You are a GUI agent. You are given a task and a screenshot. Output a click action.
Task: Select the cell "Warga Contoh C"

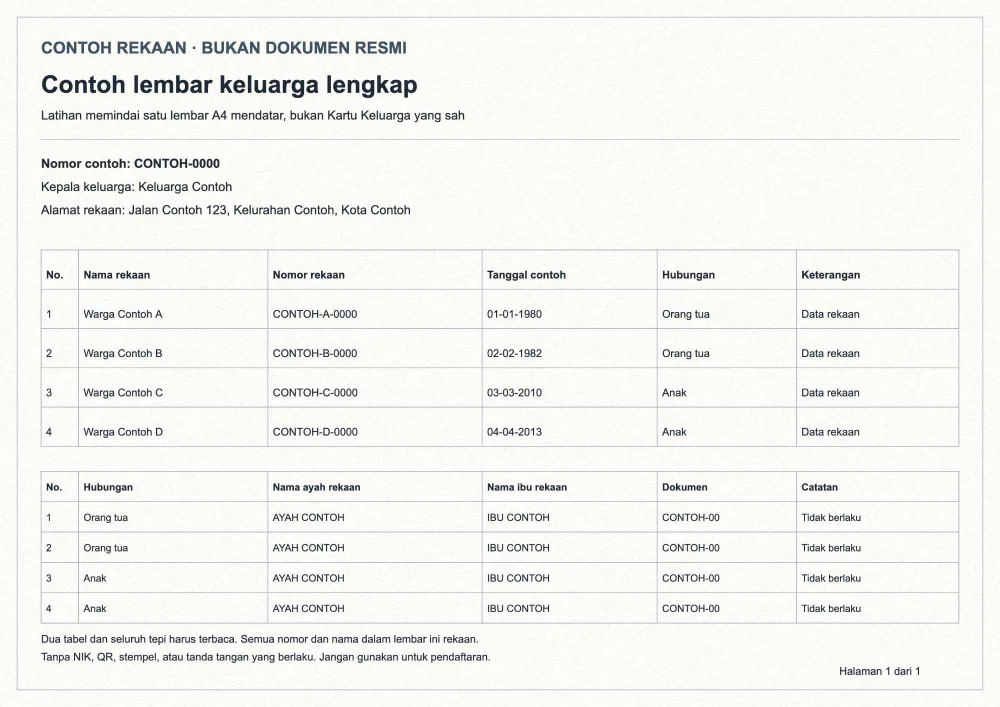(123, 393)
